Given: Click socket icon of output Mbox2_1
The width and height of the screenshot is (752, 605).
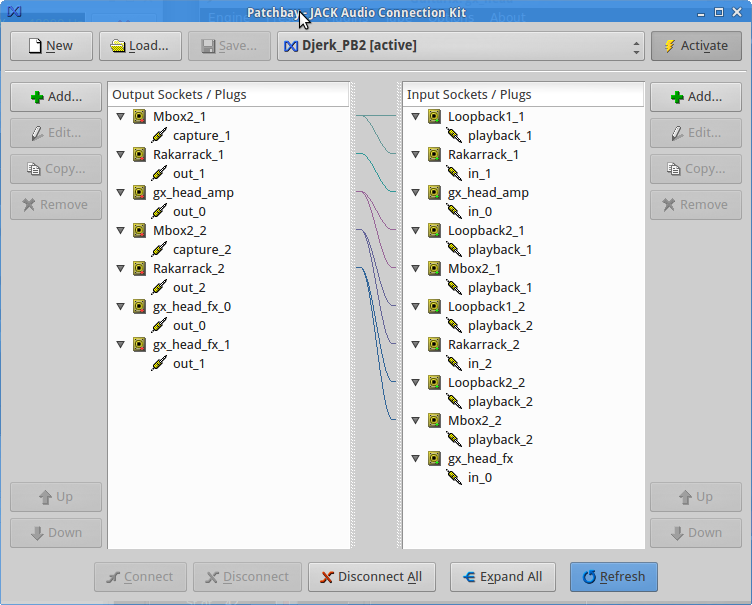Looking at the screenshot, I should click(139, 117).
